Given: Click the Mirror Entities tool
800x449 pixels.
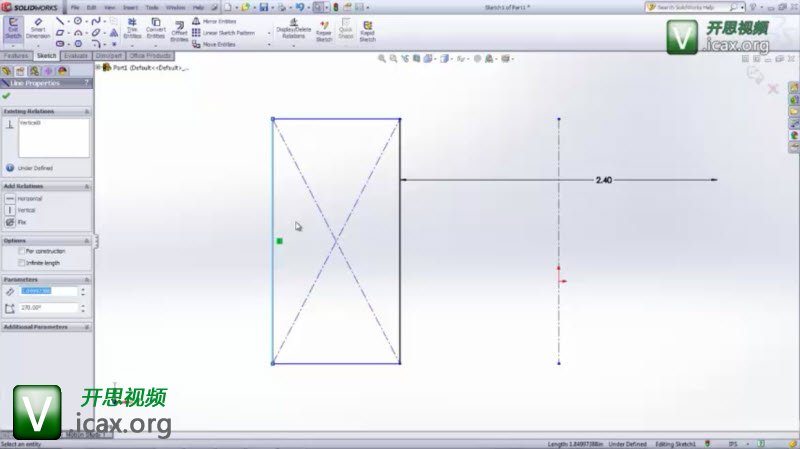Looking at the screenshot, I should pyautogui.click(x=214, y=21).
